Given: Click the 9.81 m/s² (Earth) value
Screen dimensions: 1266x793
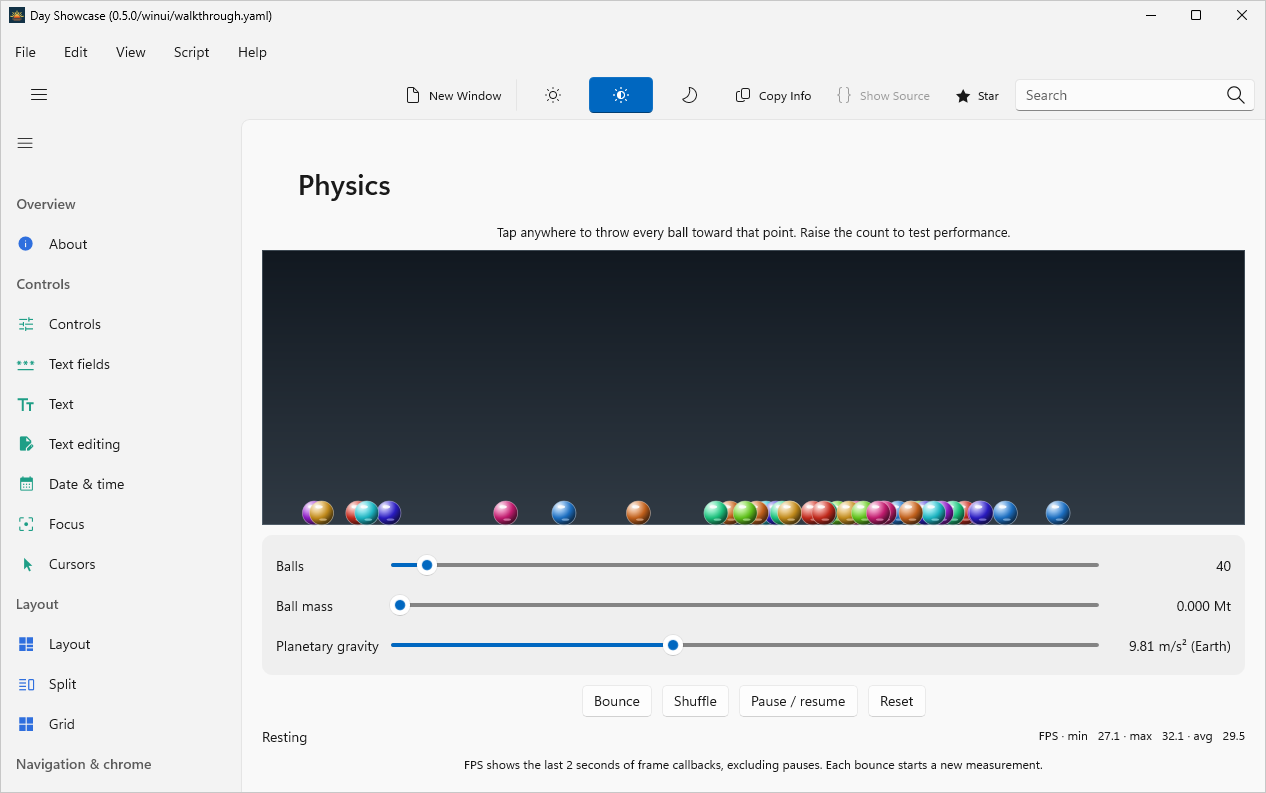Looking at the screenshot, I should click(x=1180, y=646).
